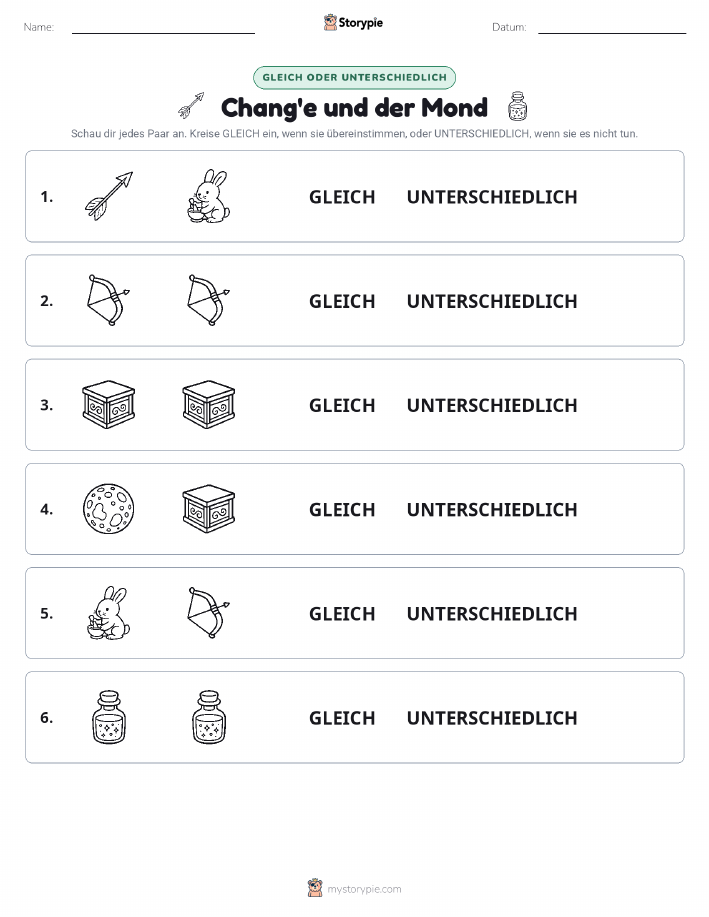Select GLEICH in row 2
Image resolution: width=709 pixels, height=917 pixels.
click(342, 301)
